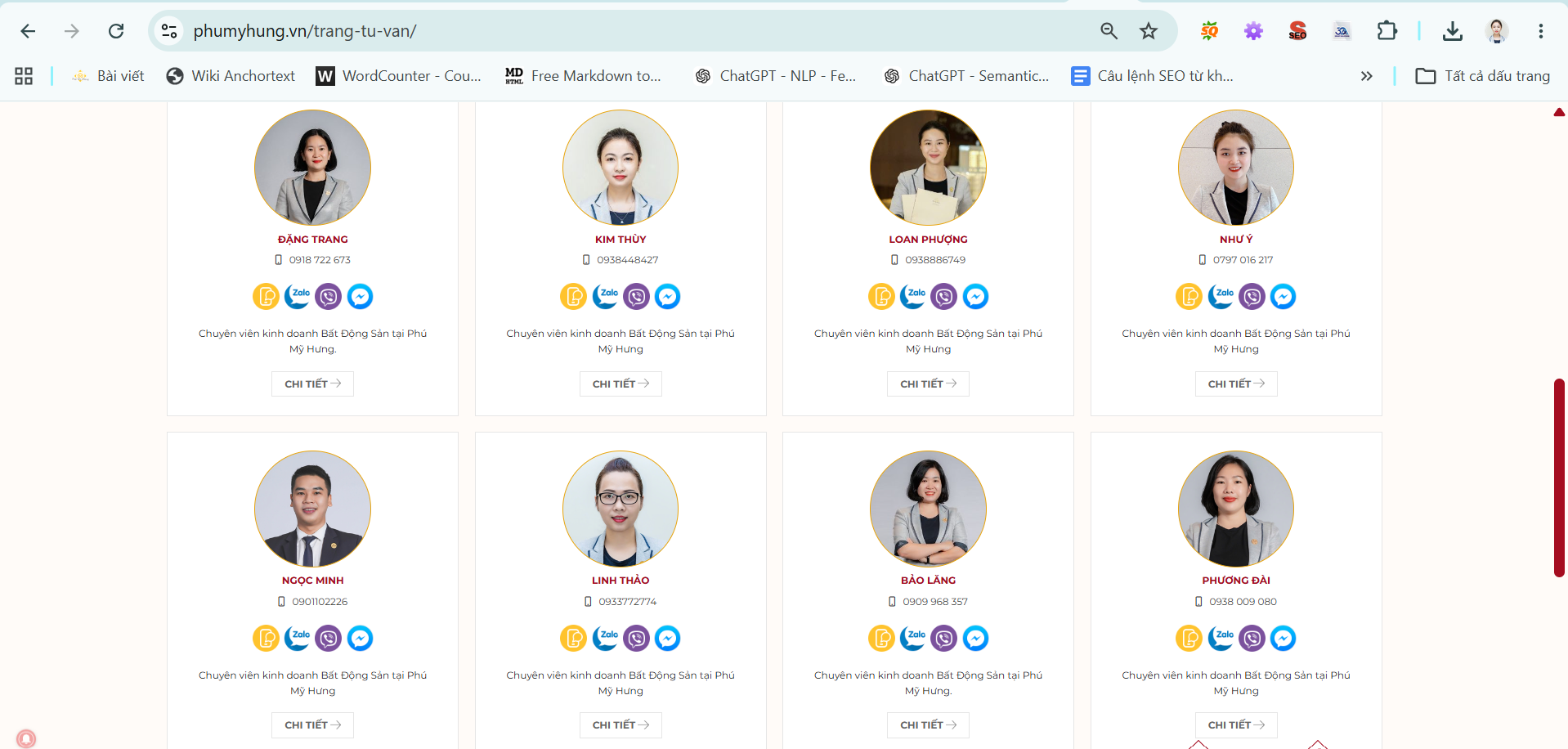This screenshot has height=749, width=1568.
Task: Click Viber icon for Loan Phượng
Action: point(944,296)
